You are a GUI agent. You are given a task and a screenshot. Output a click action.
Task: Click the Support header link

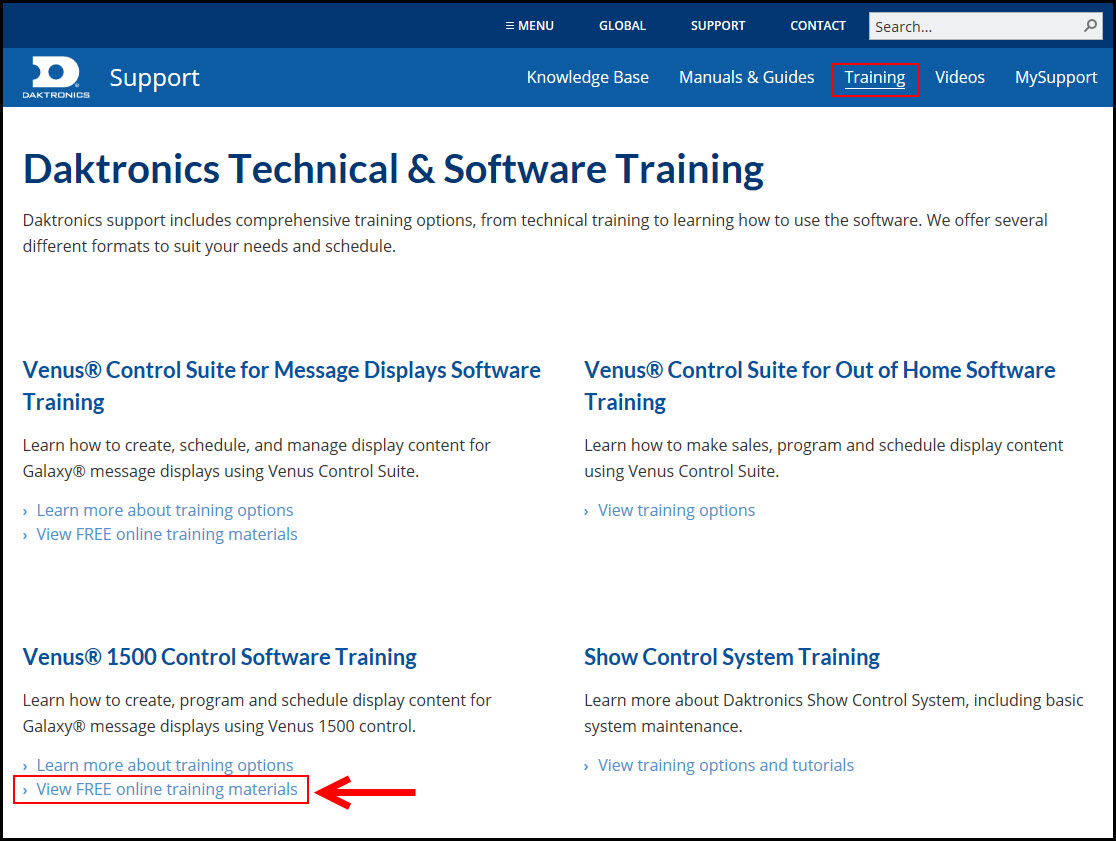click(154, 77)
